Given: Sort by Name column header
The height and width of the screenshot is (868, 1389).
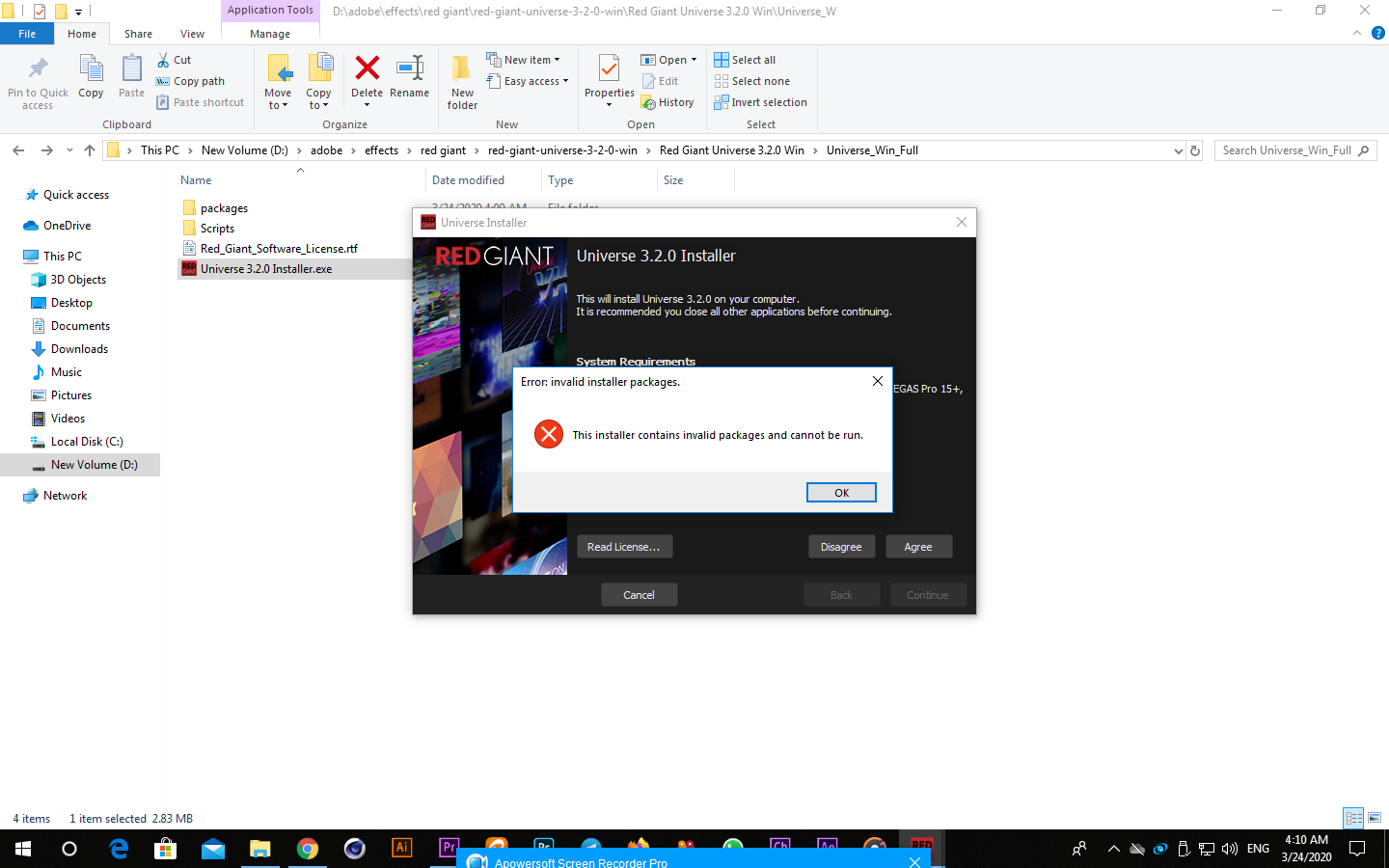Looking at the screenshot, I should [x=196, y=180].
